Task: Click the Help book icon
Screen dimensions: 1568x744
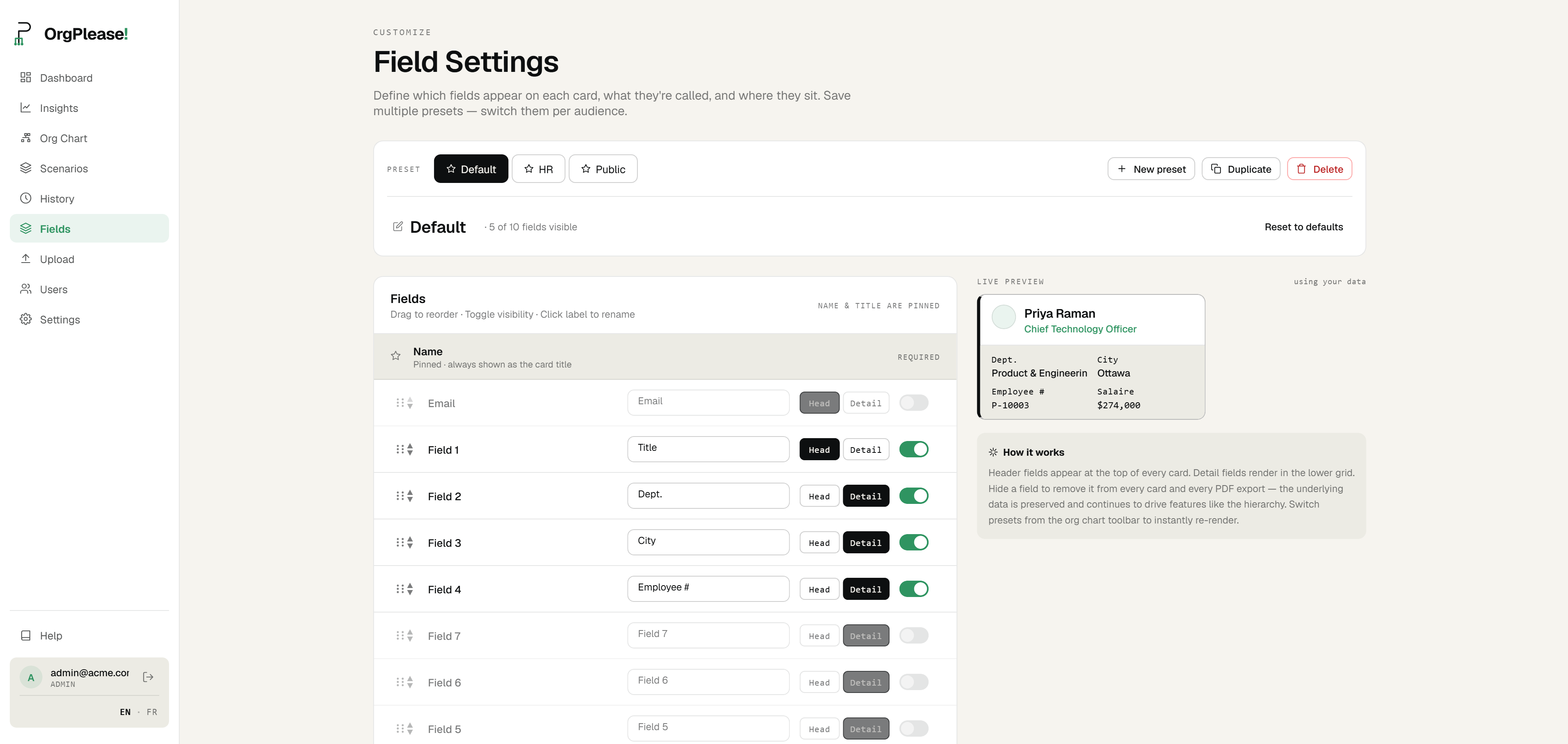Action: coord(26,636)
